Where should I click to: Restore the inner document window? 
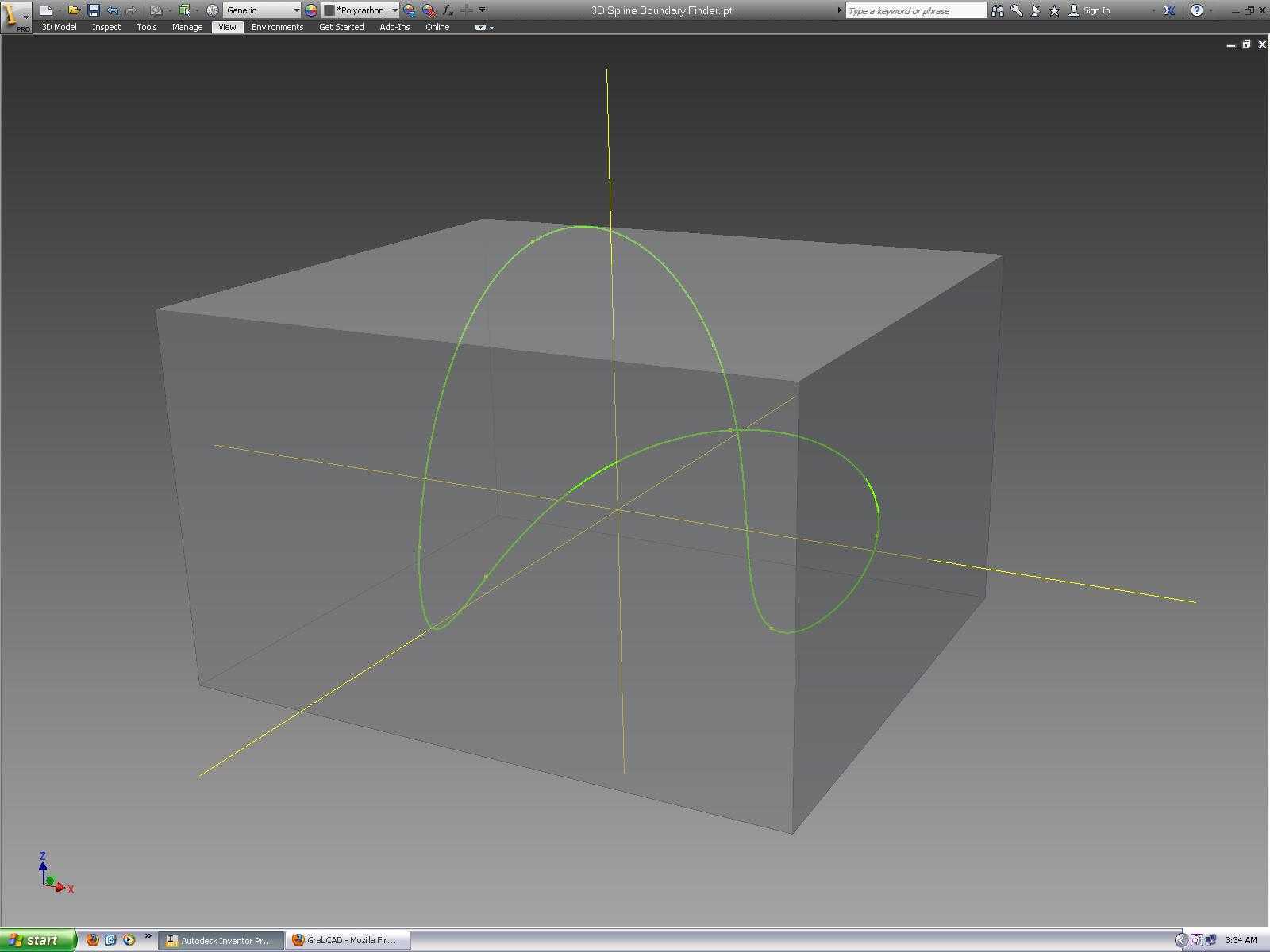pos(1246,44)
